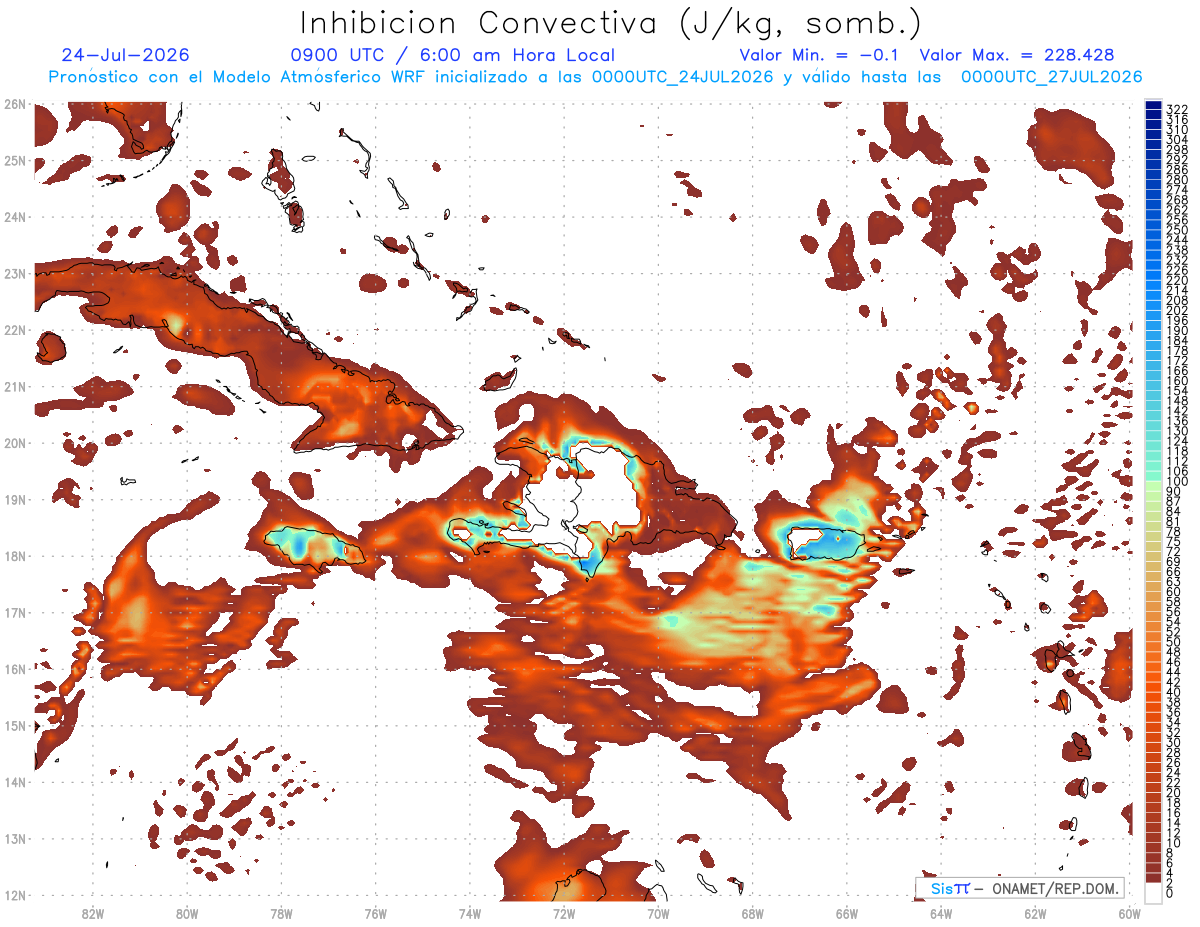The height and width of the screenshot is (927, 1200).
Task: Click the 62W longitude label
Action: point(1035,913)
